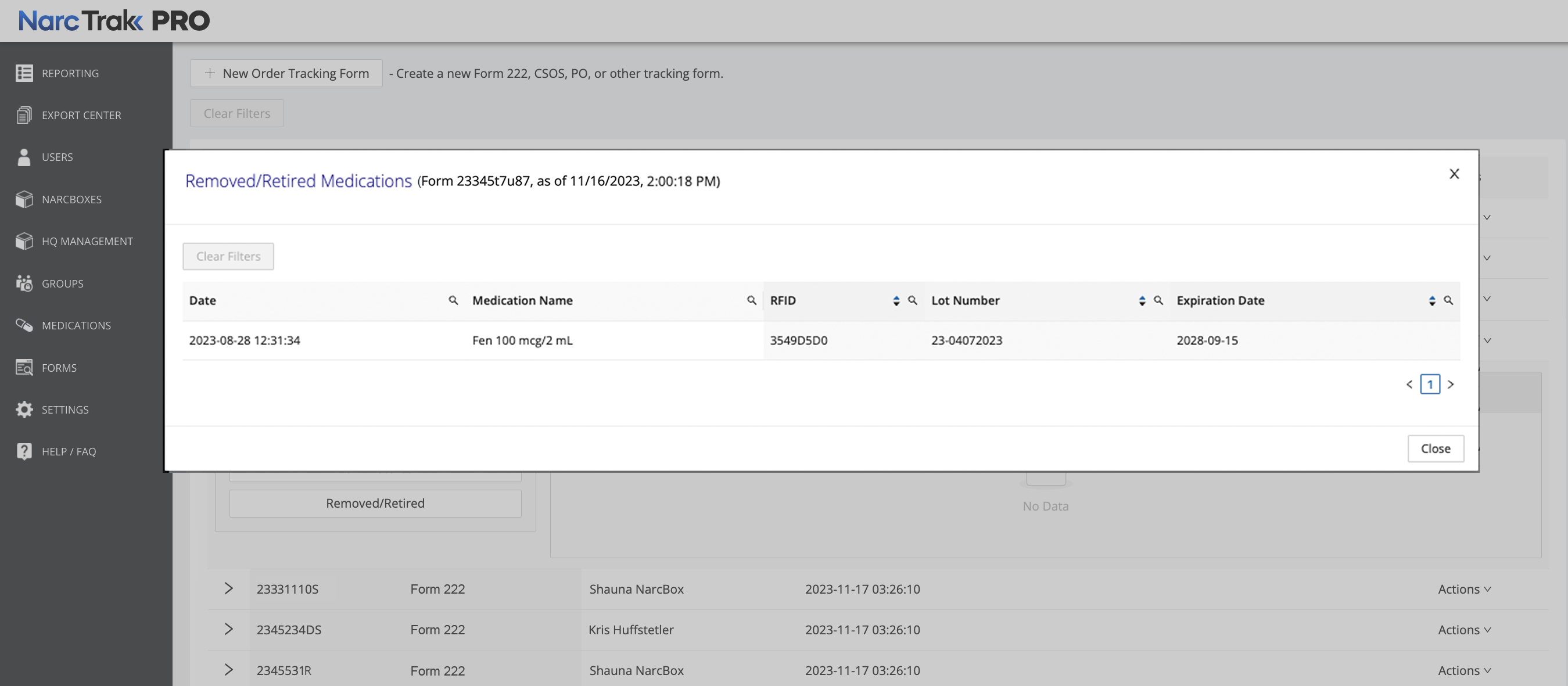
Task: Go to the previous page of results
Action: [x=1409, y=384]
